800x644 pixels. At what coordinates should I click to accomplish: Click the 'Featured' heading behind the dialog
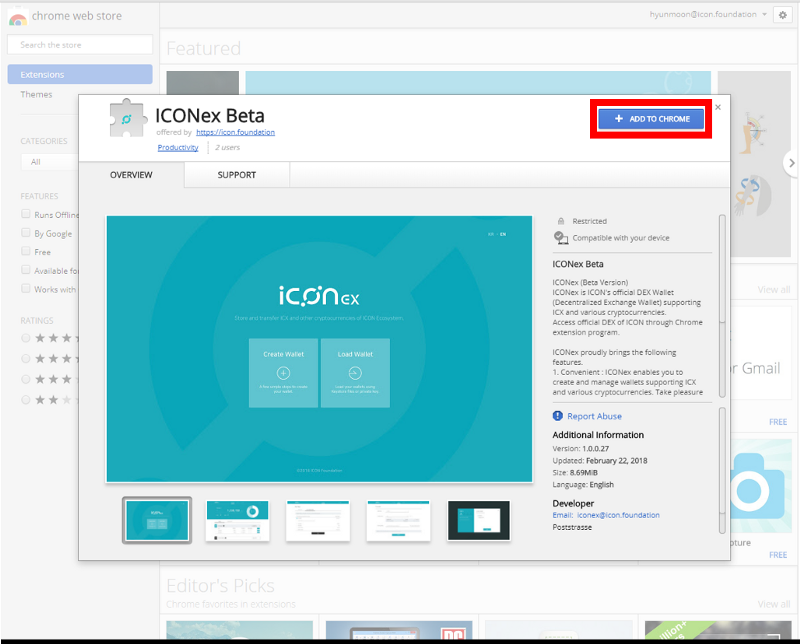(204, 48)
